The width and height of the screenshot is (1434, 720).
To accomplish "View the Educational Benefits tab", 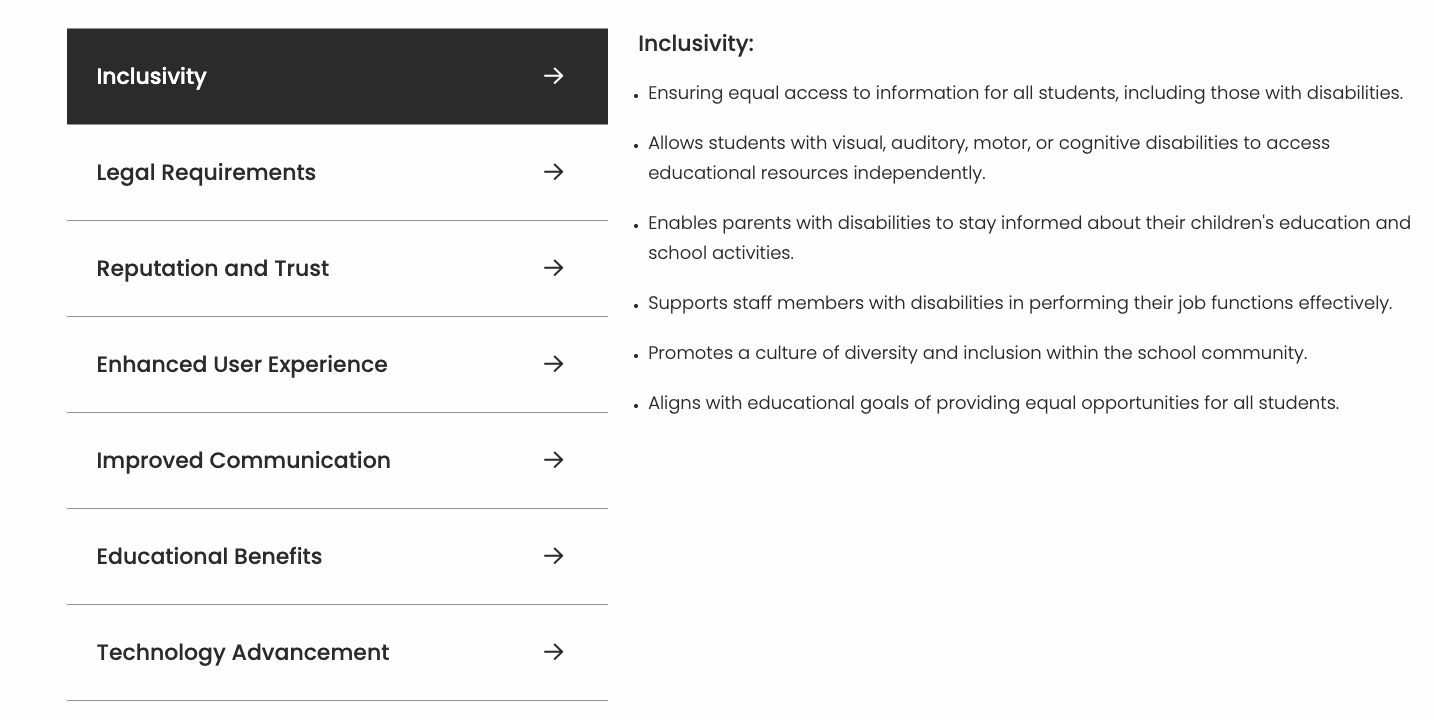I will (209, 557).
